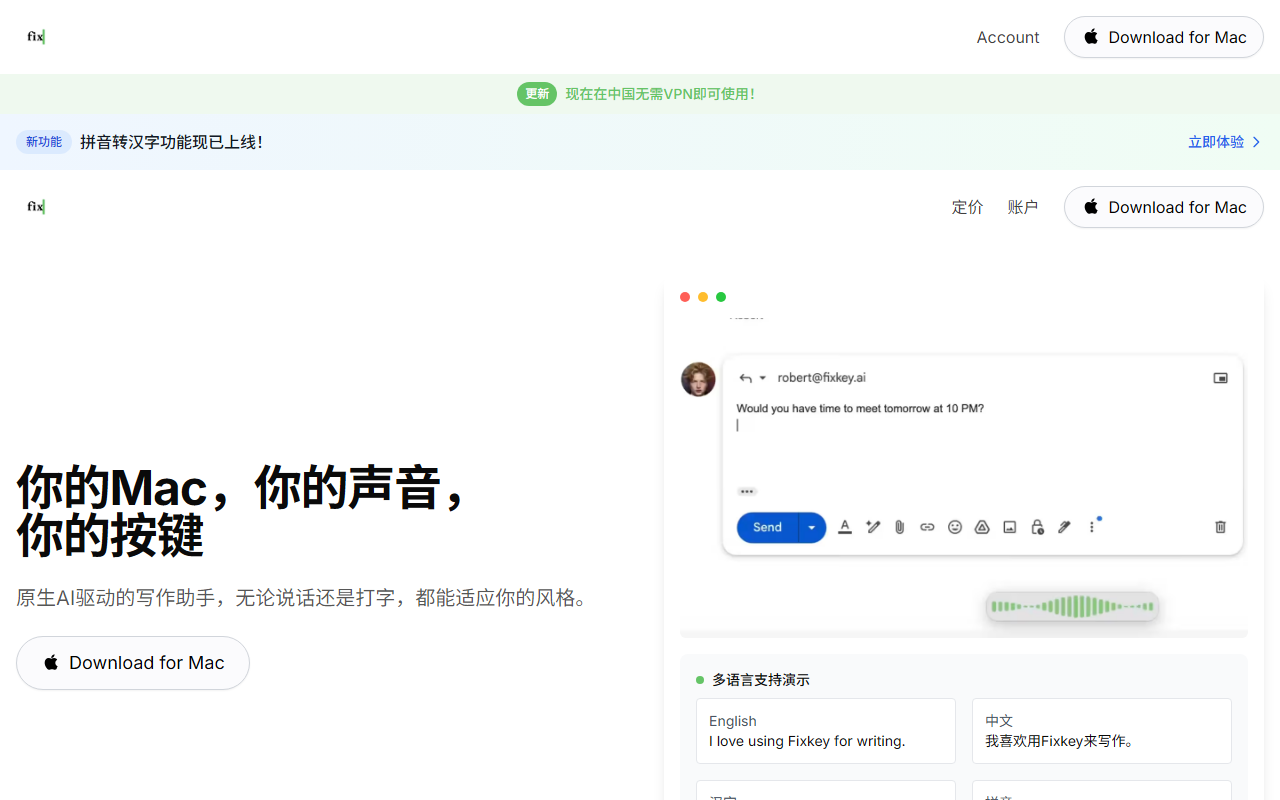Click hero section Download for Mac button
This screenshot has width=1280, height=800.
133,663
